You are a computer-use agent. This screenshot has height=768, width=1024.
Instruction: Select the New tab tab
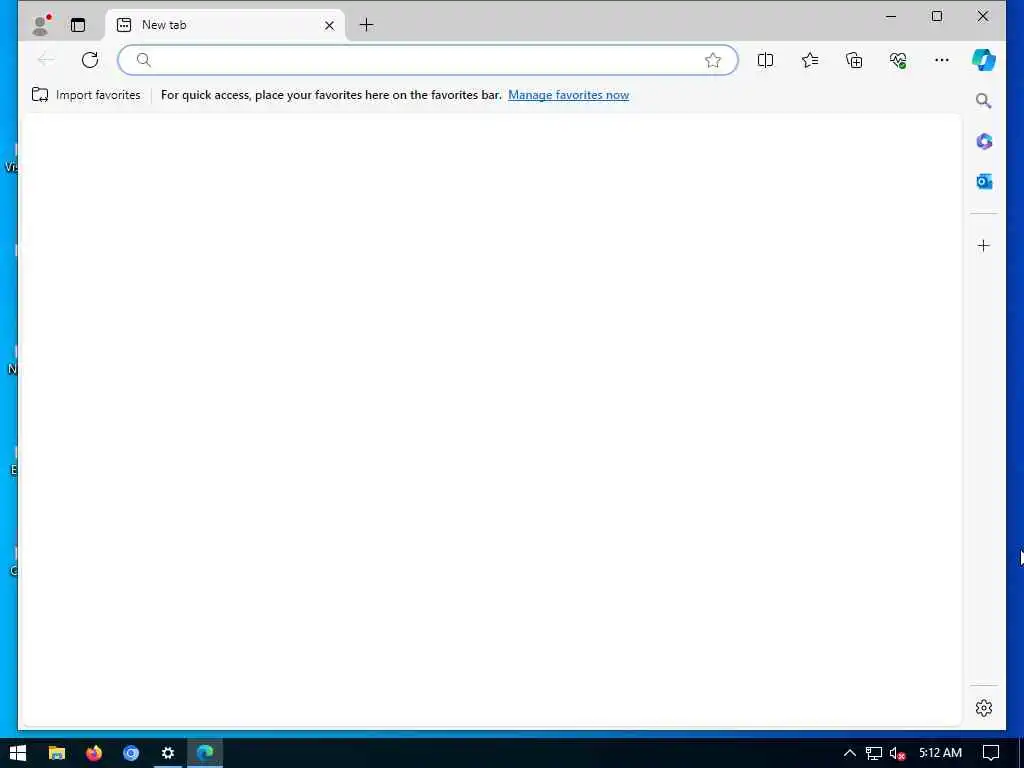(225, 25)
